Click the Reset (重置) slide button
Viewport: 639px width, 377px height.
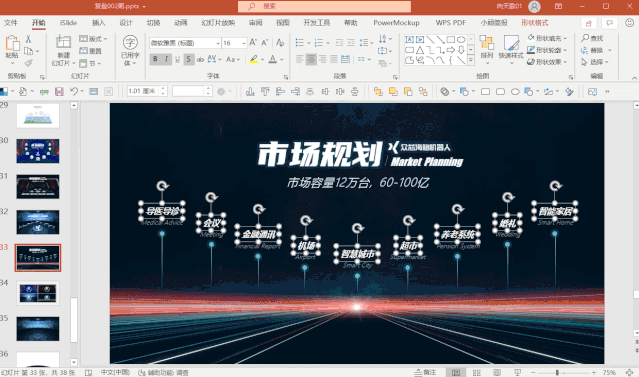pos(90,51)
